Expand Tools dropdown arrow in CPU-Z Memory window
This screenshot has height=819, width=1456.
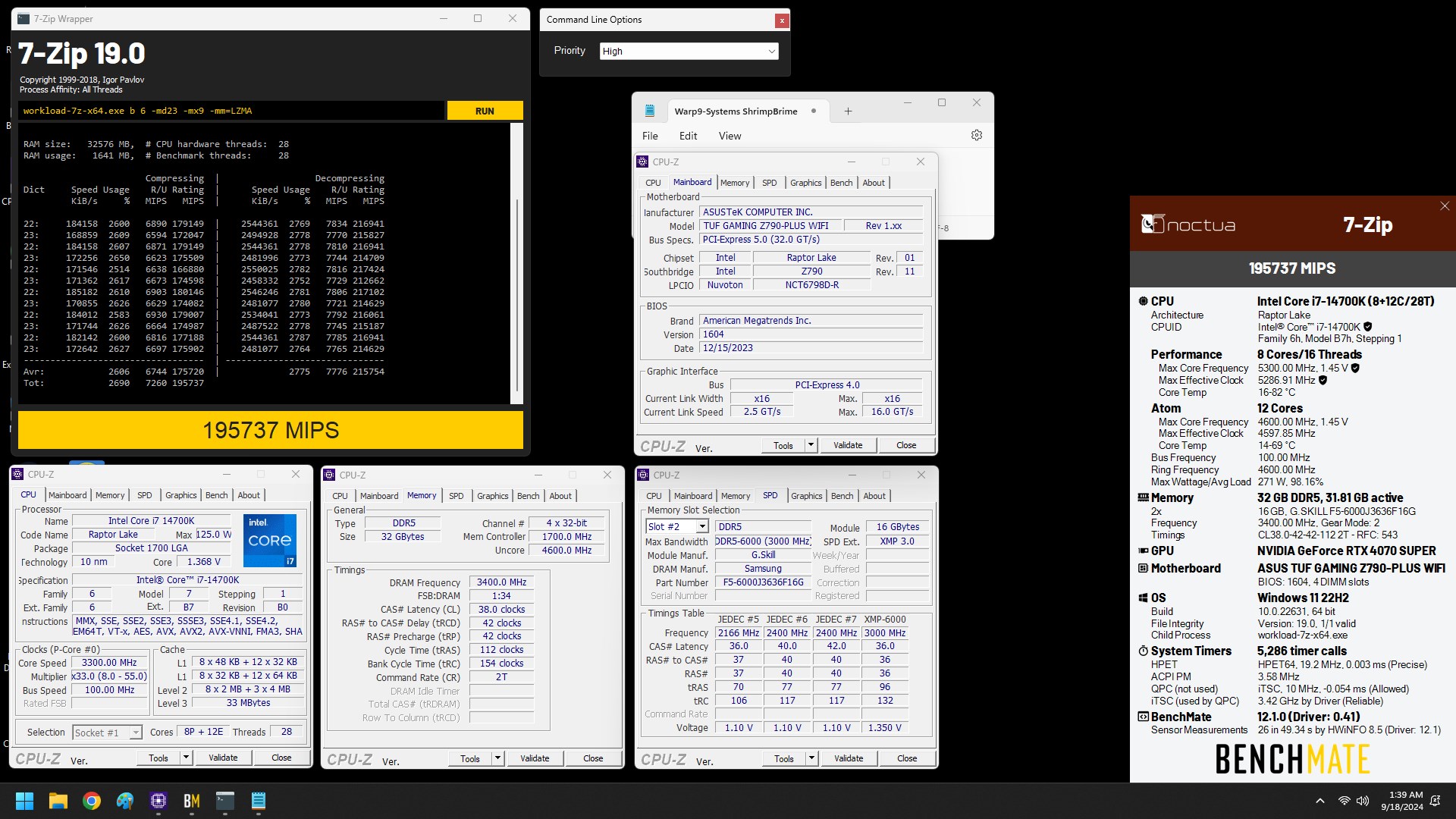497,758
